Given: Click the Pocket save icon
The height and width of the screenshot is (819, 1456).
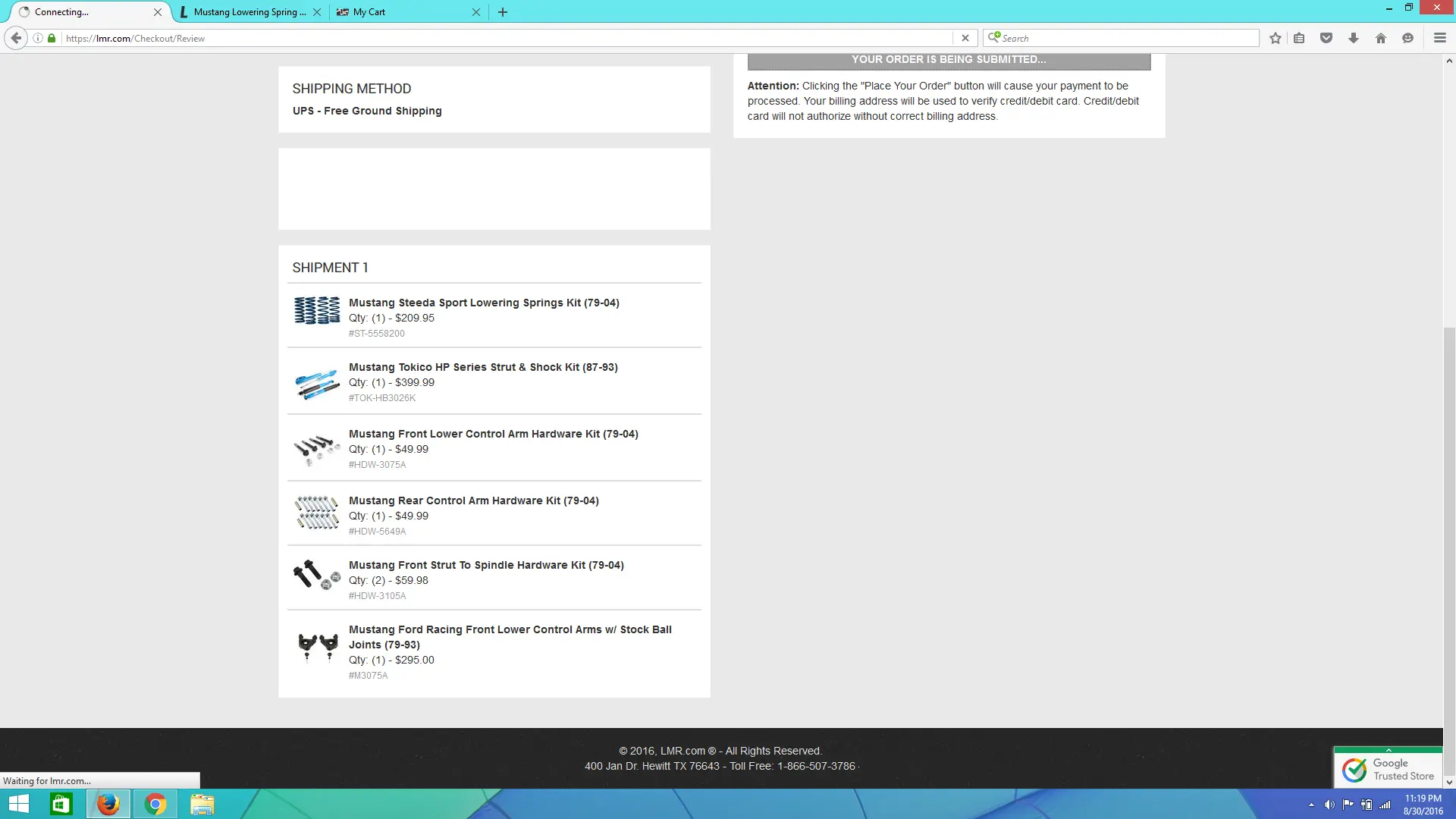Looking at the screenshot, I should pyautogui.click(x=1326, y=38).
